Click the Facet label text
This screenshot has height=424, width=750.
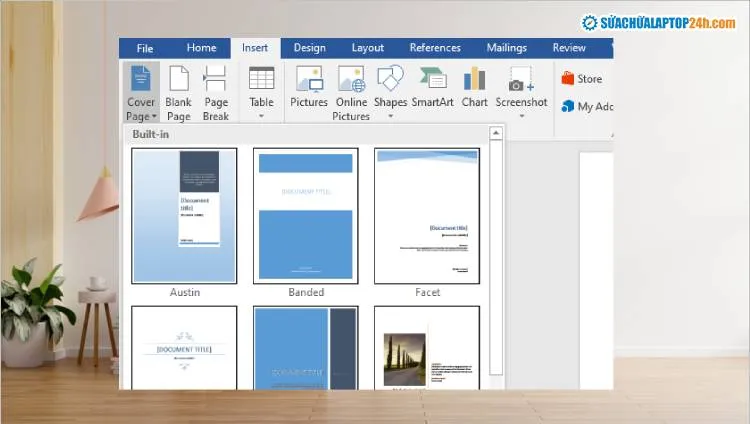pos(427,292)
